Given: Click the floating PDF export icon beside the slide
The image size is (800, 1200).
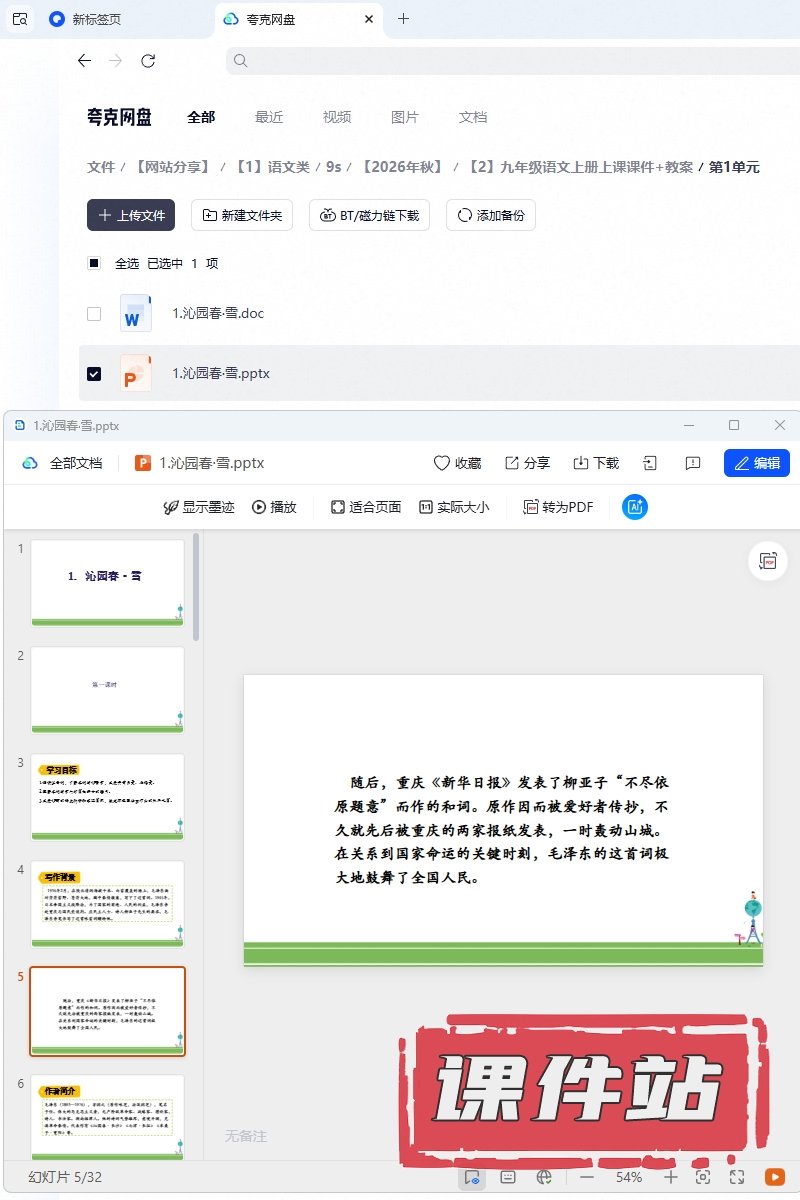Looking at the screenshot, I should click(768, 561).
